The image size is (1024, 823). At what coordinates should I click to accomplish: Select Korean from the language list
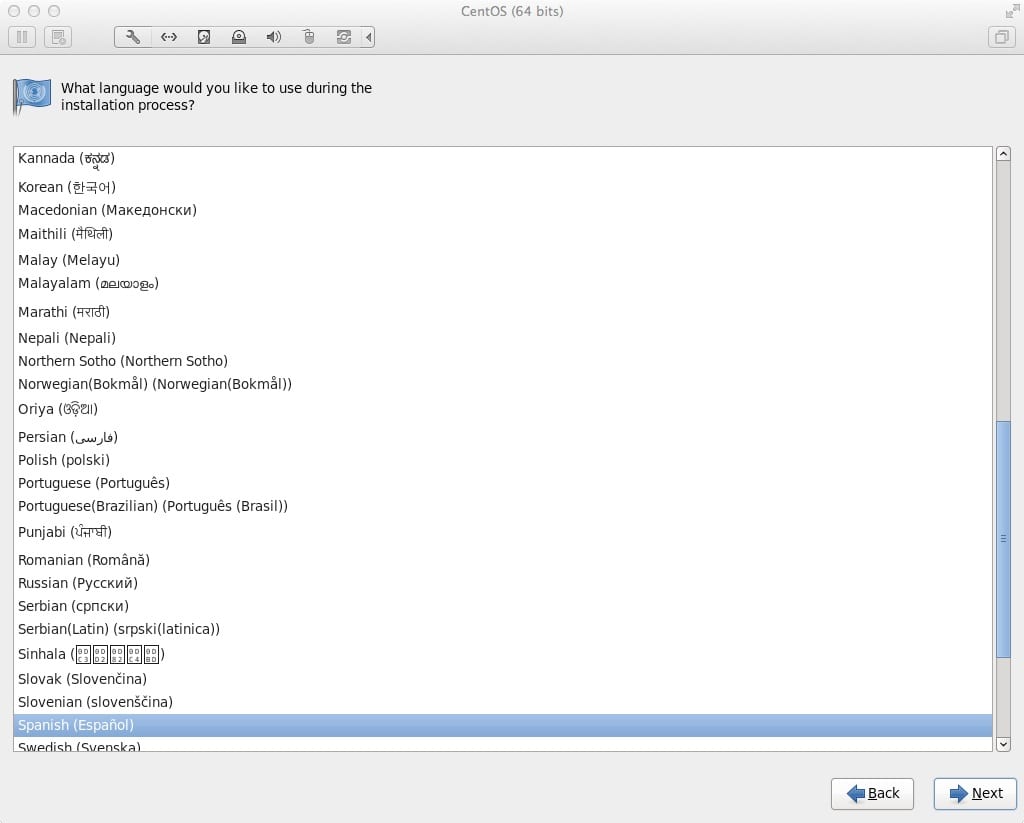tap(67, 187)
